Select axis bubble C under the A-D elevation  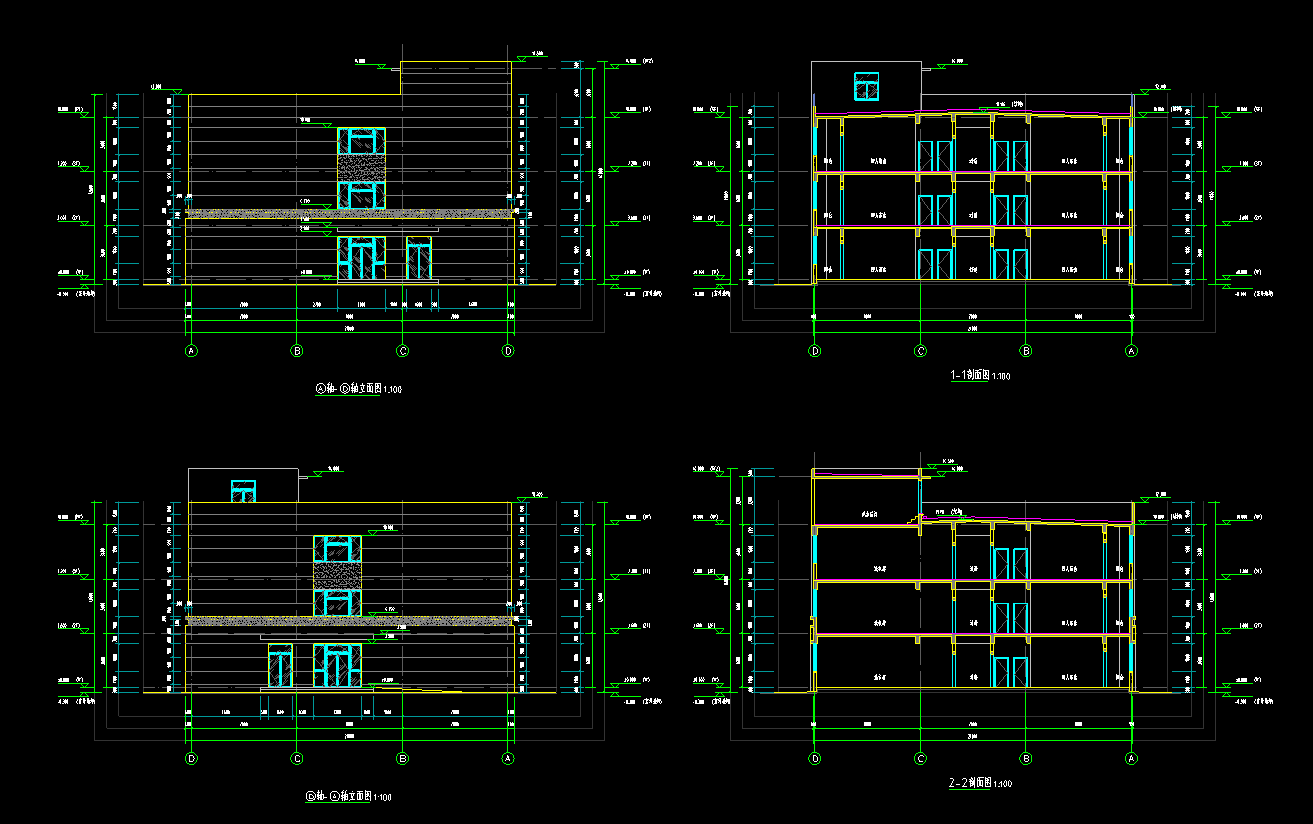402,351
